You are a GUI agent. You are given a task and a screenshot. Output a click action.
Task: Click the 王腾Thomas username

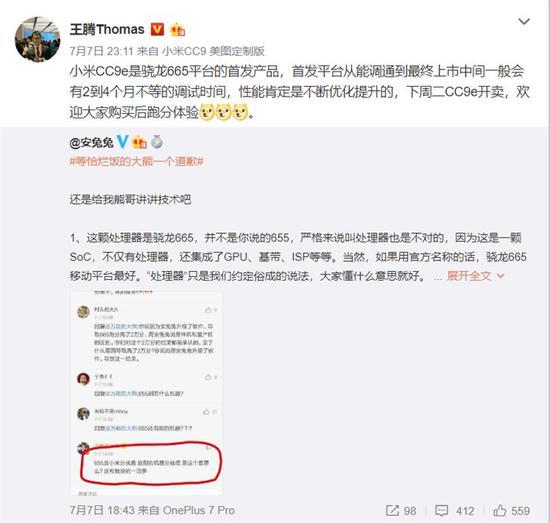[107, 29]
